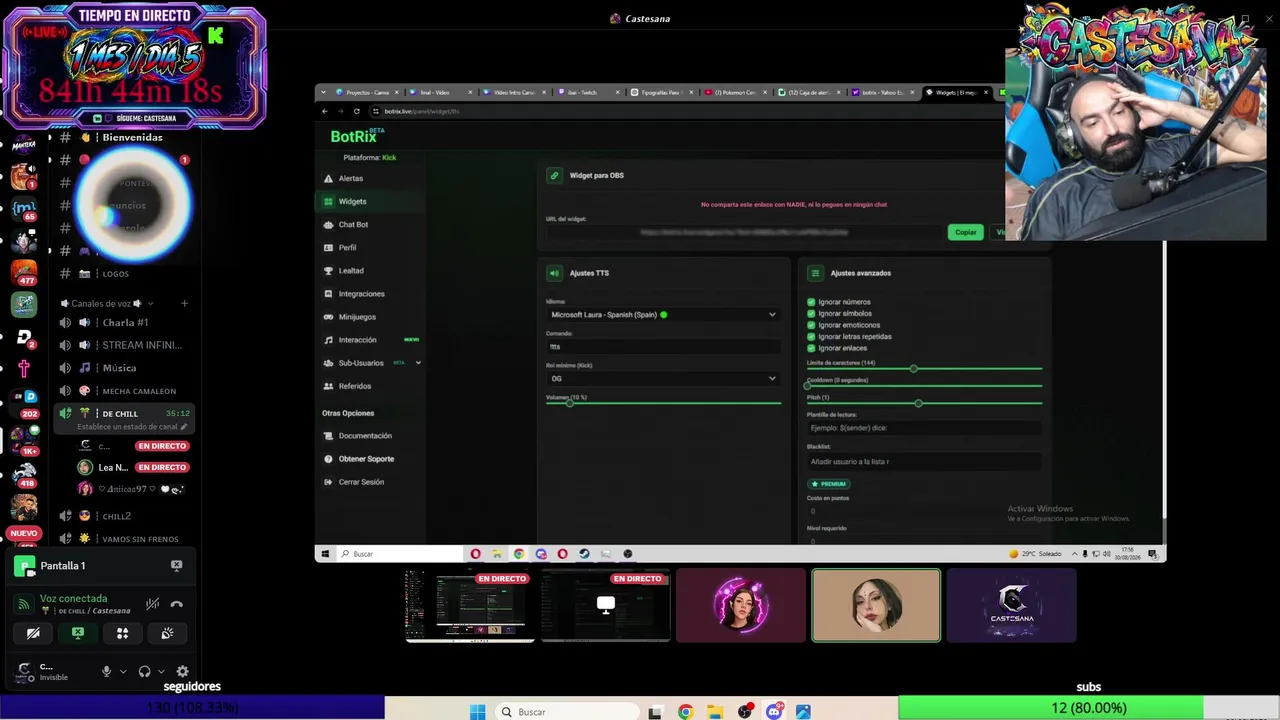This screenshot has height=720, width=1280.
Task: Toggle the Ignorar números checkbox
Action: point(811,301)
